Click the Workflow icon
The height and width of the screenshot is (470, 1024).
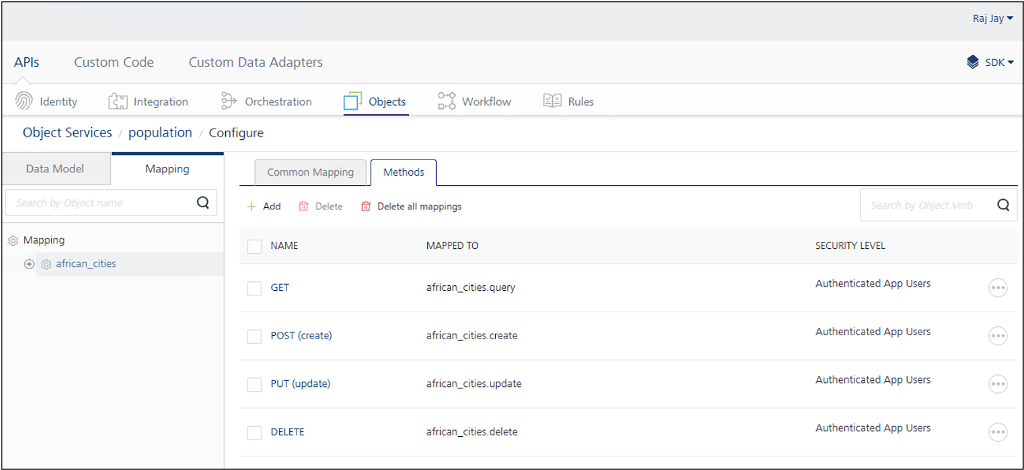point(447,101)
